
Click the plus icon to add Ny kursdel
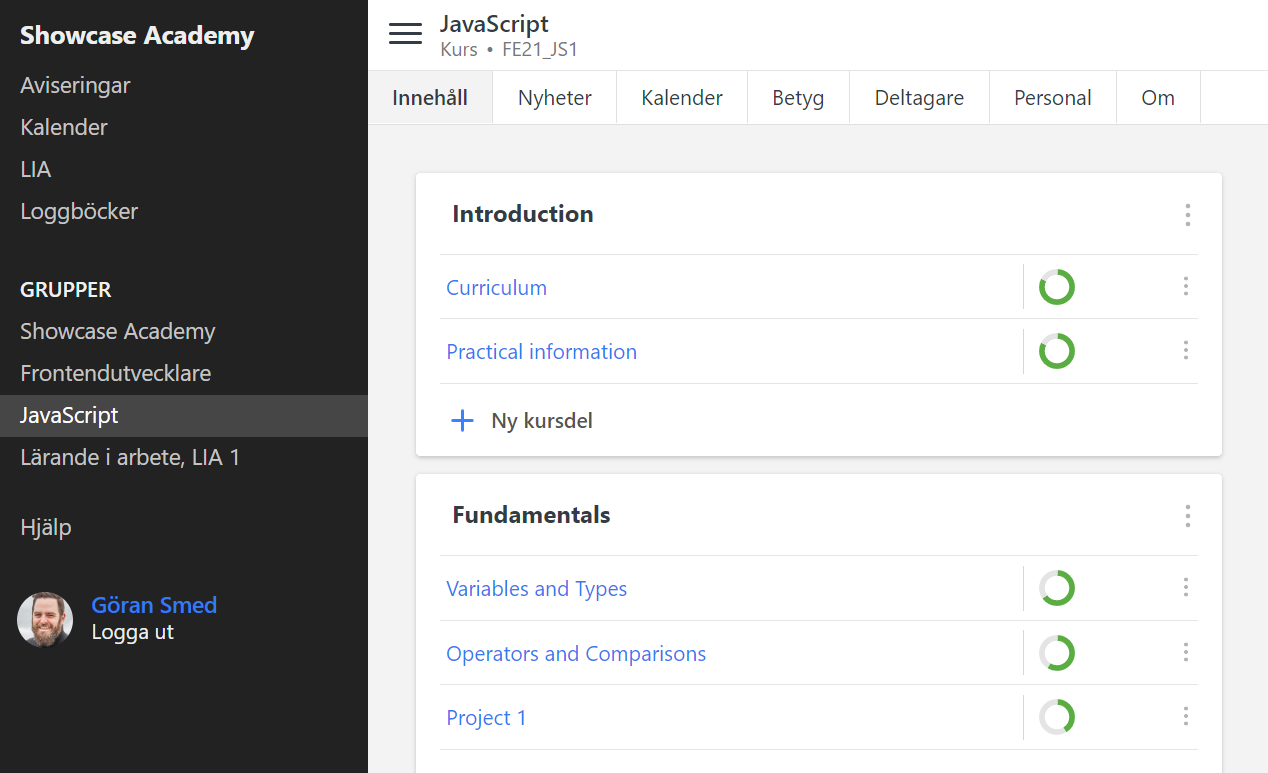461,420
